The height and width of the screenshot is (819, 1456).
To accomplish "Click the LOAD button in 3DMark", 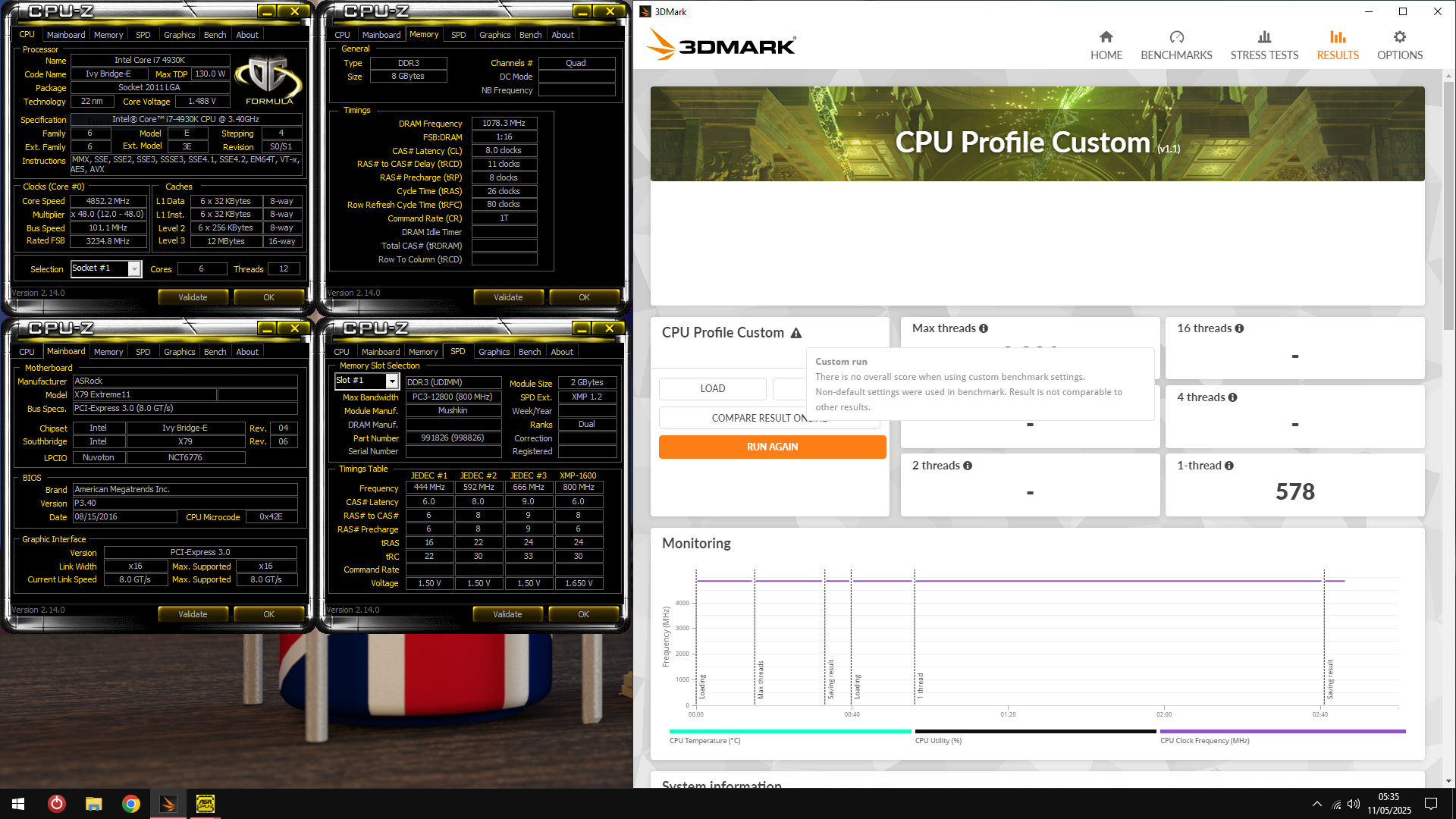I will coord(712,388).
